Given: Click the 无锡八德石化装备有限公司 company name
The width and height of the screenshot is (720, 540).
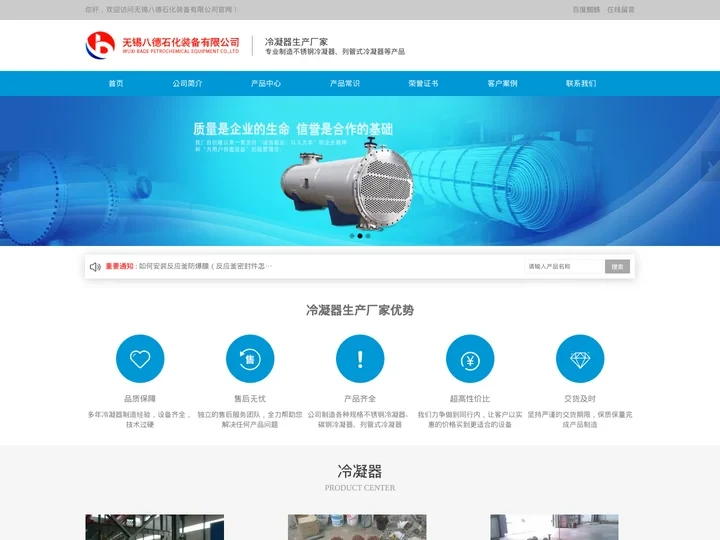Looking at the screenshot, I should [180, 42].
